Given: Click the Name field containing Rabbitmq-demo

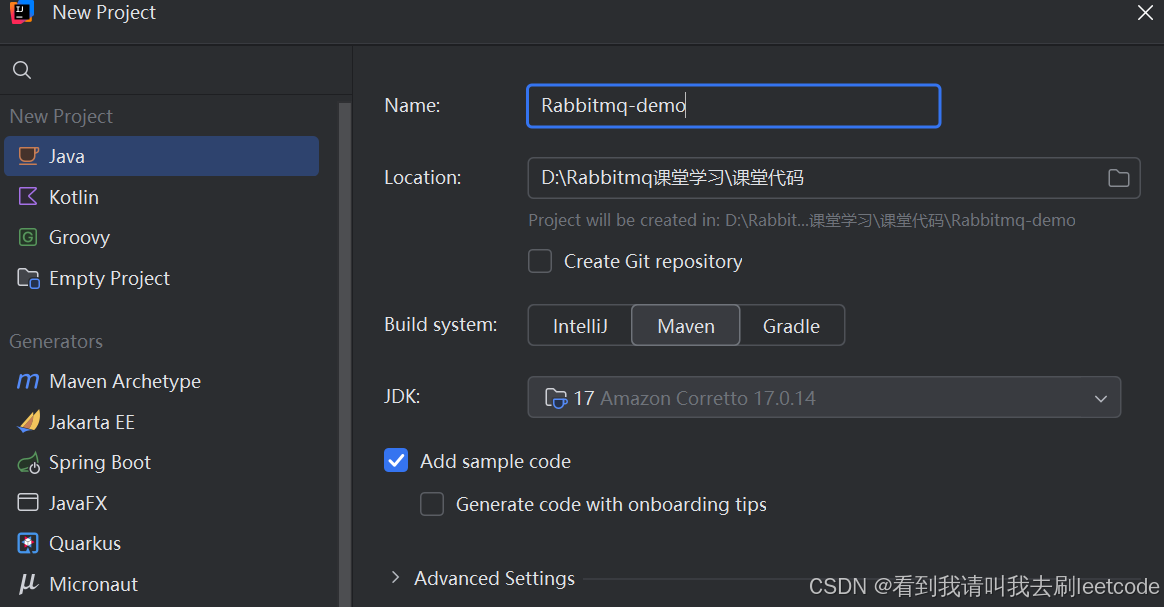Looking at the screenshot, I should click(733, 106).
